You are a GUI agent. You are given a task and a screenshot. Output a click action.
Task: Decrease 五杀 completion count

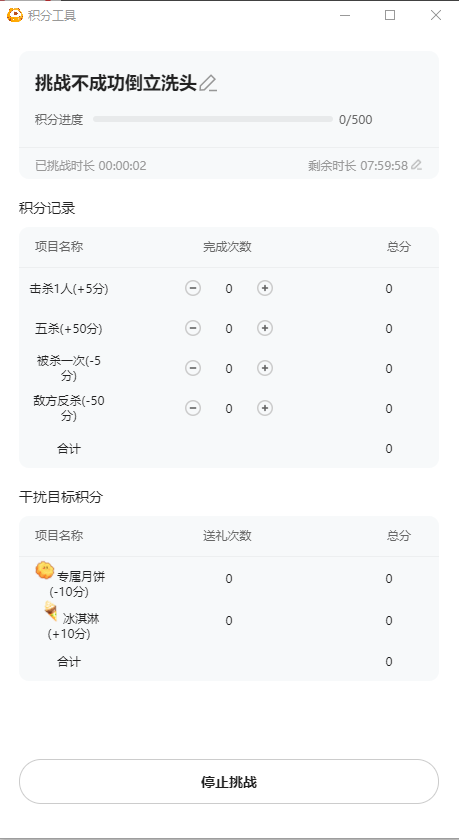point(193,328)
